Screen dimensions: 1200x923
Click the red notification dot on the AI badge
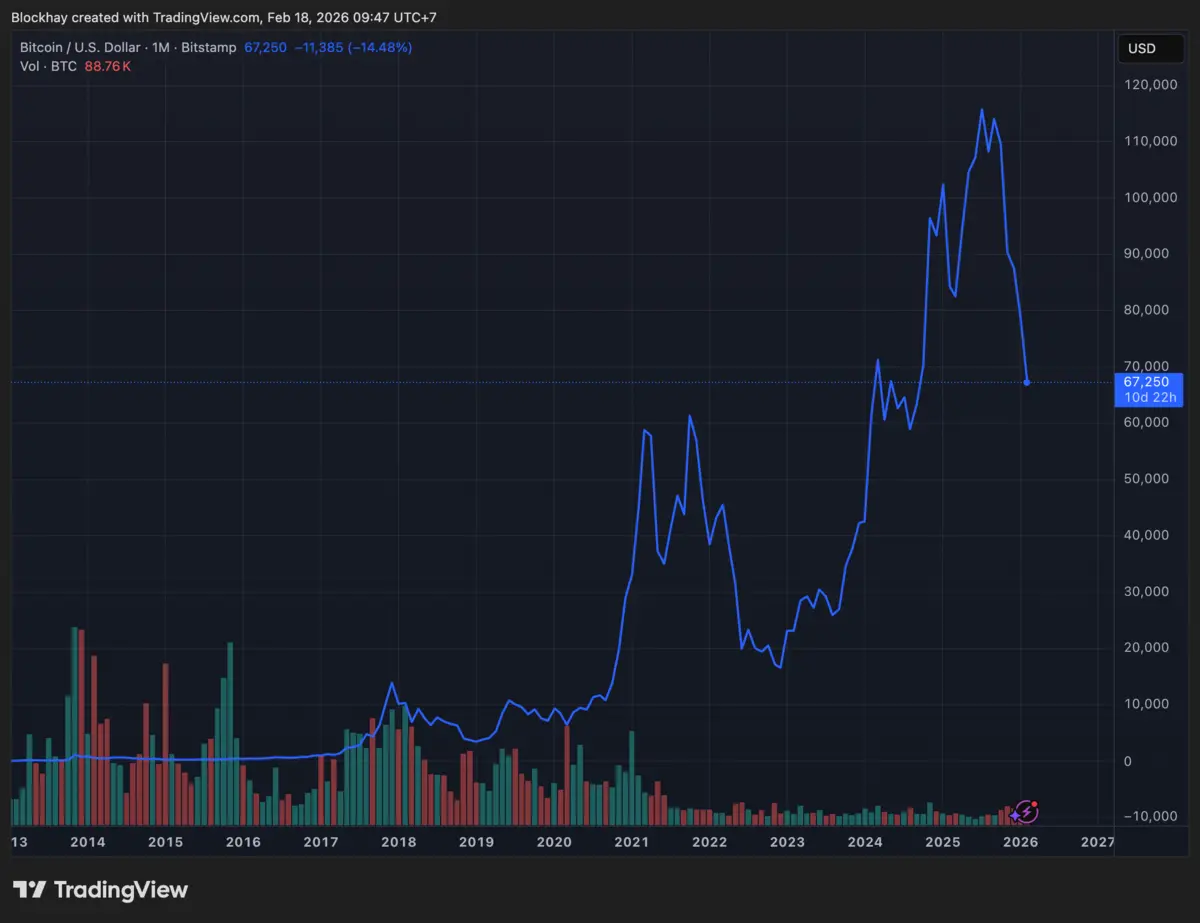(x=1035, y=804)
